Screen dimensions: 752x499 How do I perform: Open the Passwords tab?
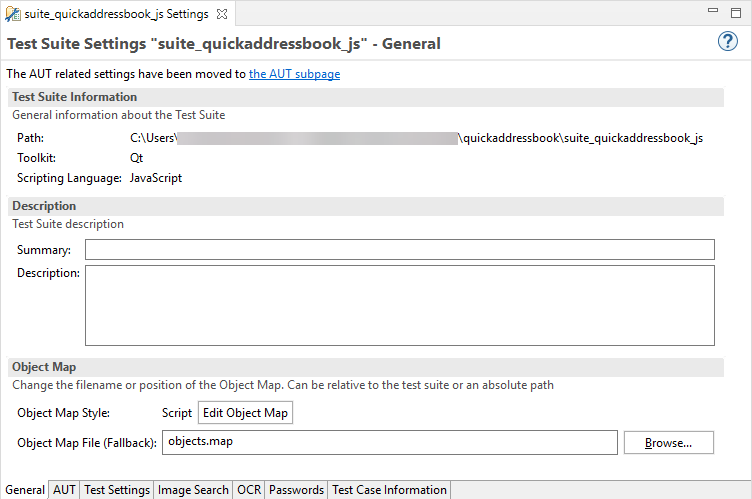(296, 490)
